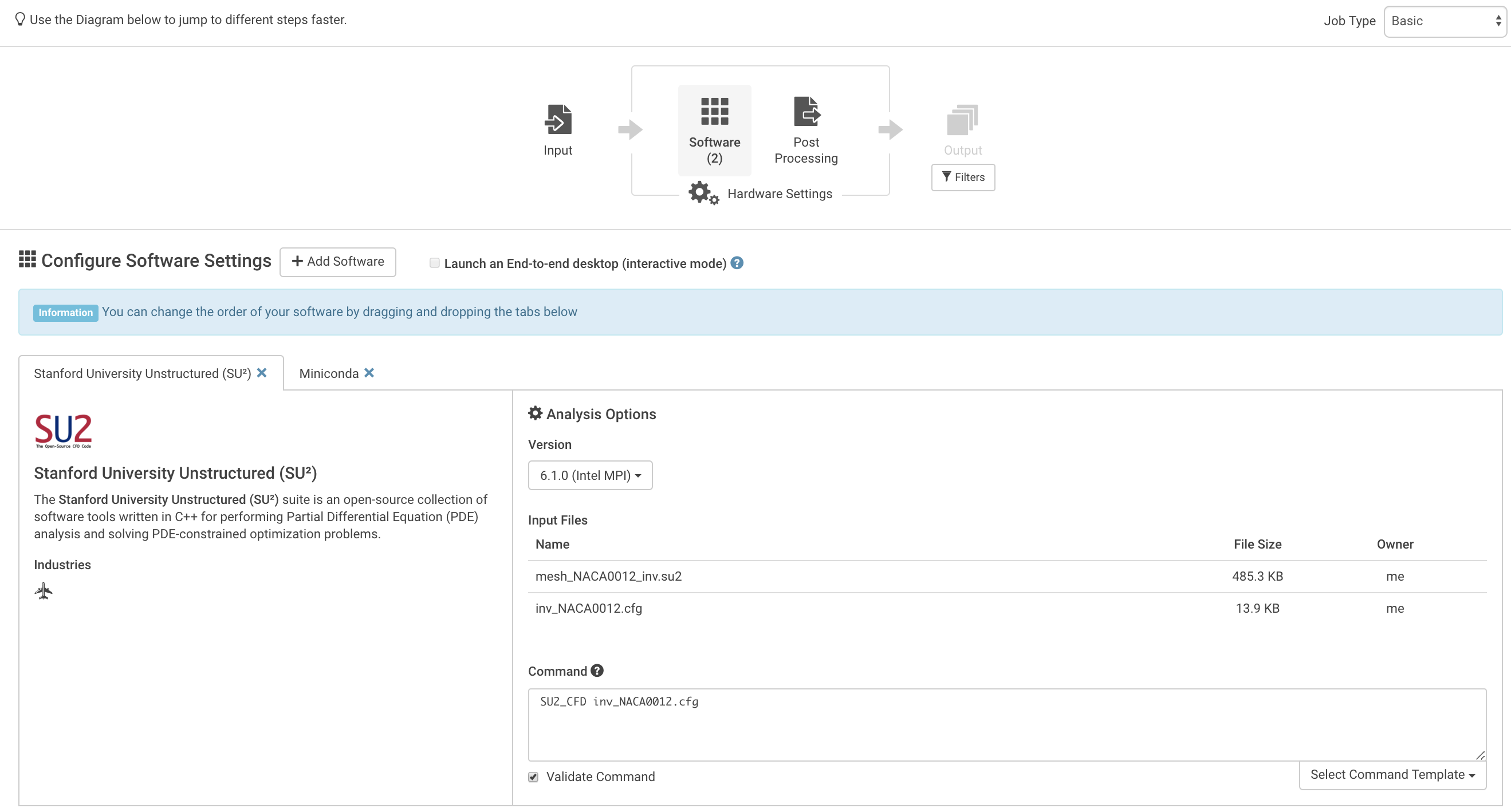The image size is (1511, 812).
Task: Click the Input step icon in diagram
Action: [x=558, y=119]
